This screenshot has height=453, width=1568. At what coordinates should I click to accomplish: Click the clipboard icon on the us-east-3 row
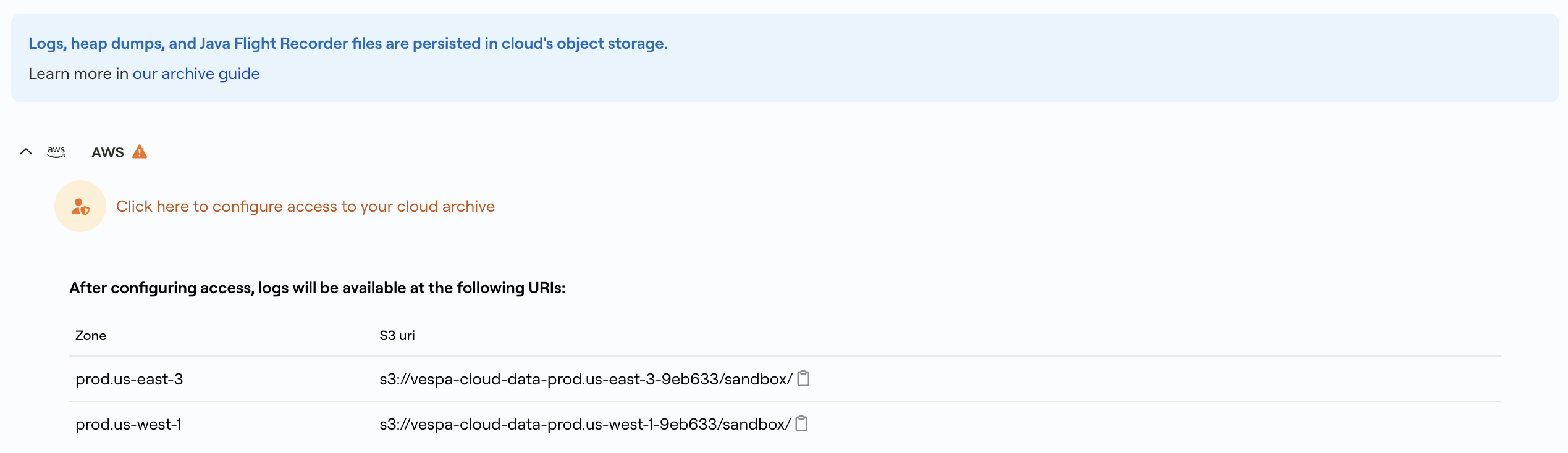coord(803,379)
